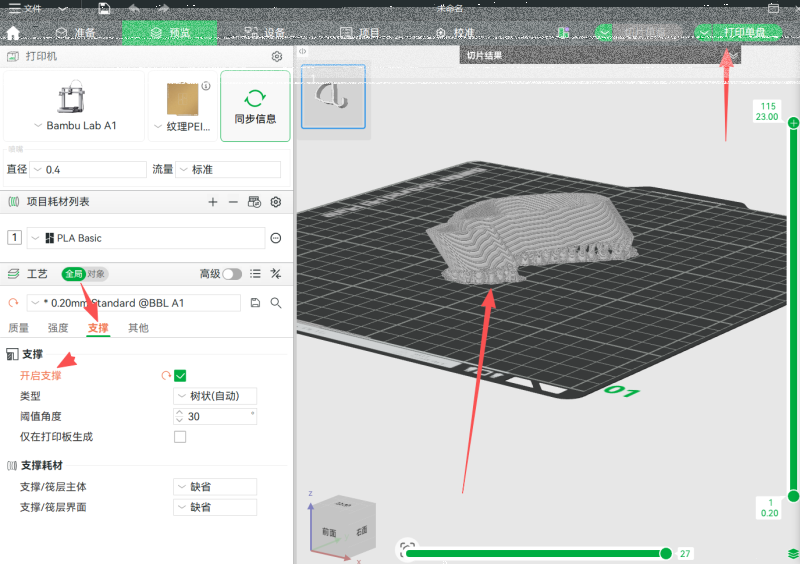
Task: Click the vertical layer slider top handle
Action: [x=793, y=123]
